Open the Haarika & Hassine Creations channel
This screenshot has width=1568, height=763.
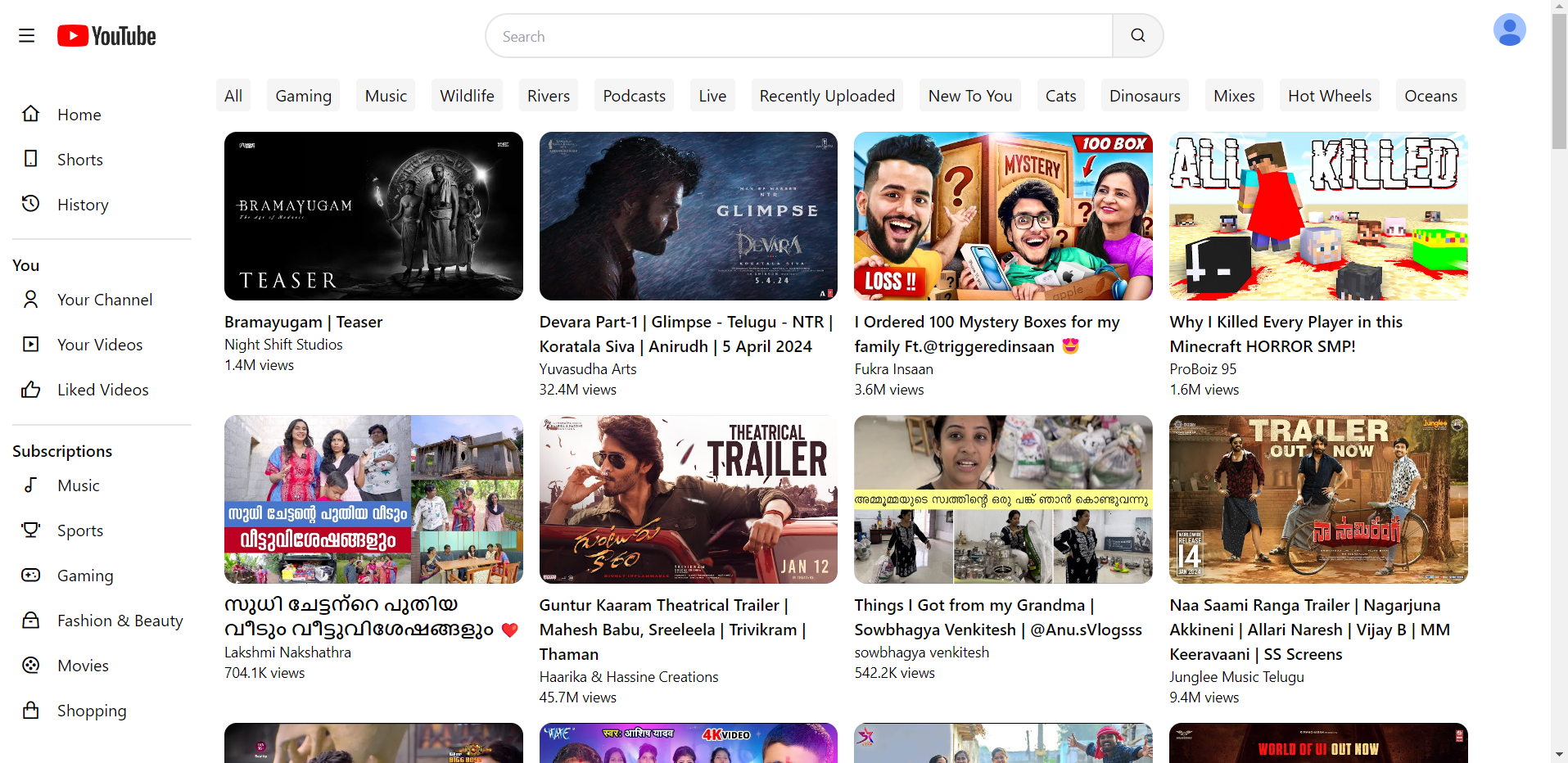click(x=629, y=677)
